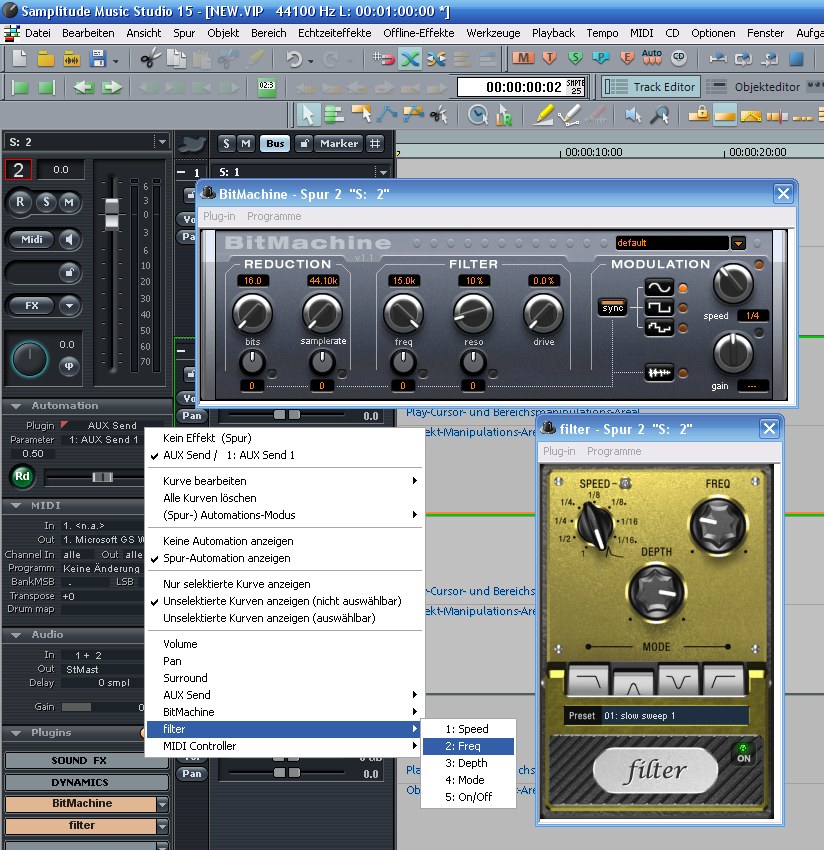Click the 00:00:00:02 time position display
The image size is (824, 850).
[x=523, y=87]
